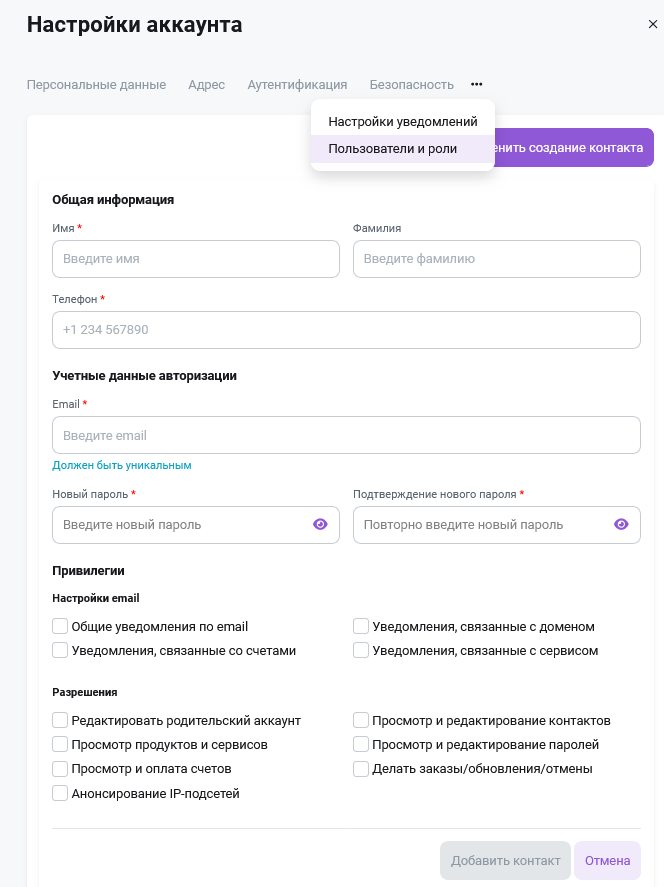The width and height of the screenshot is (664, 887).
Task: Choose Настройки уведомлений from dropdown
Action: point(403,122)
